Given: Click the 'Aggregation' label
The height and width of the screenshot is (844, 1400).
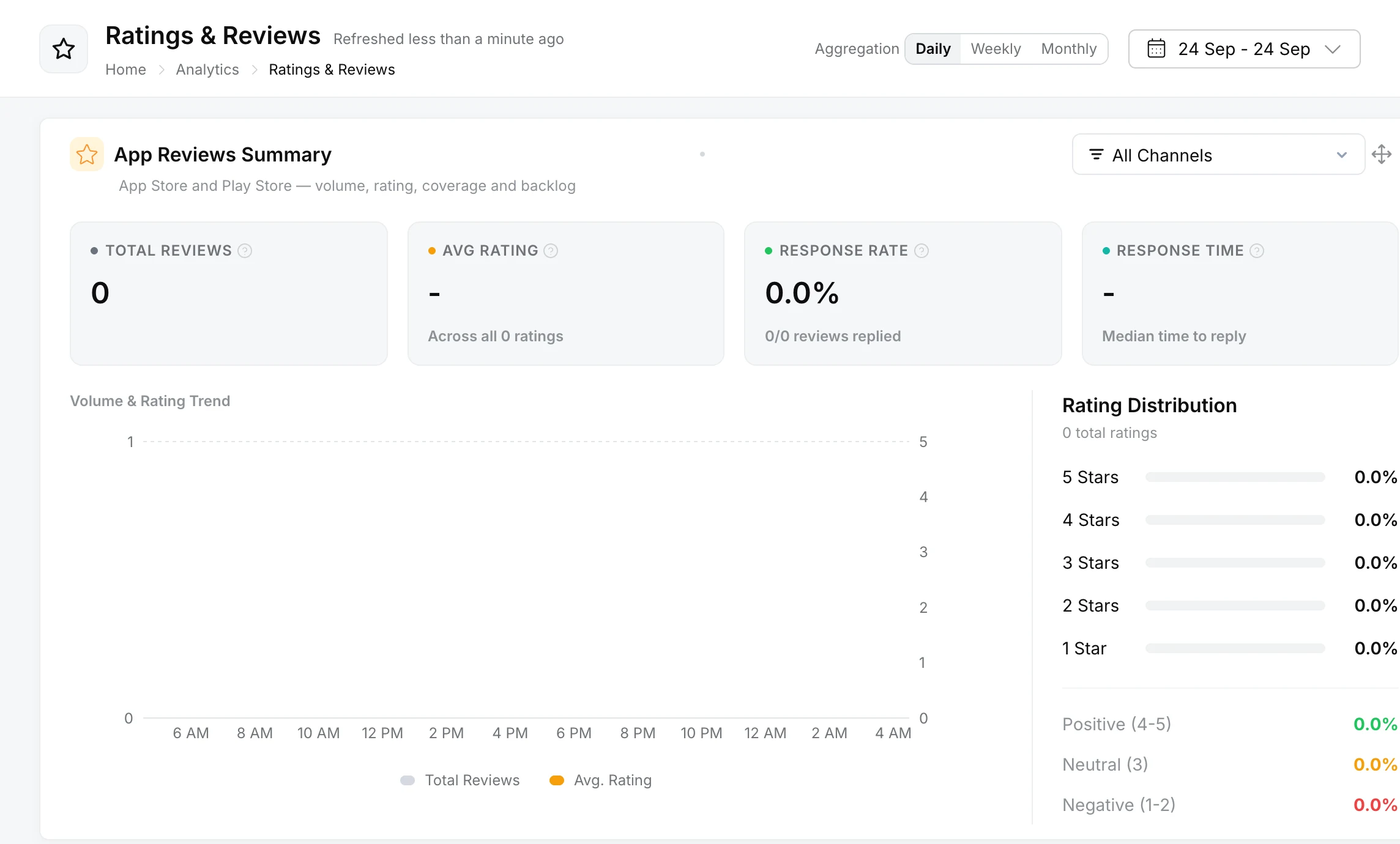Looking at the screenshot, I should 857,49.
